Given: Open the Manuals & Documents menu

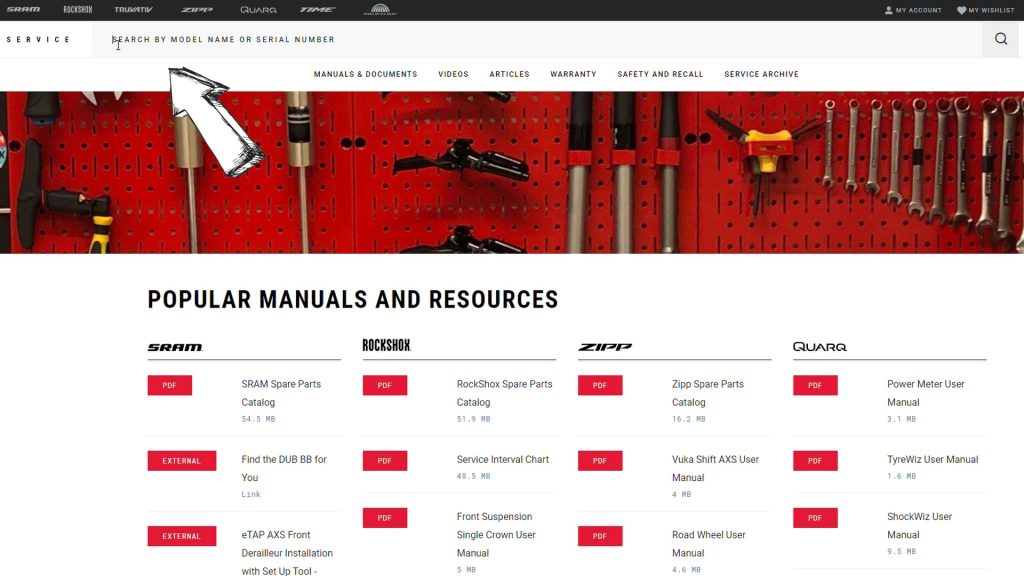Looking at the screenshot, I should 365,74.
